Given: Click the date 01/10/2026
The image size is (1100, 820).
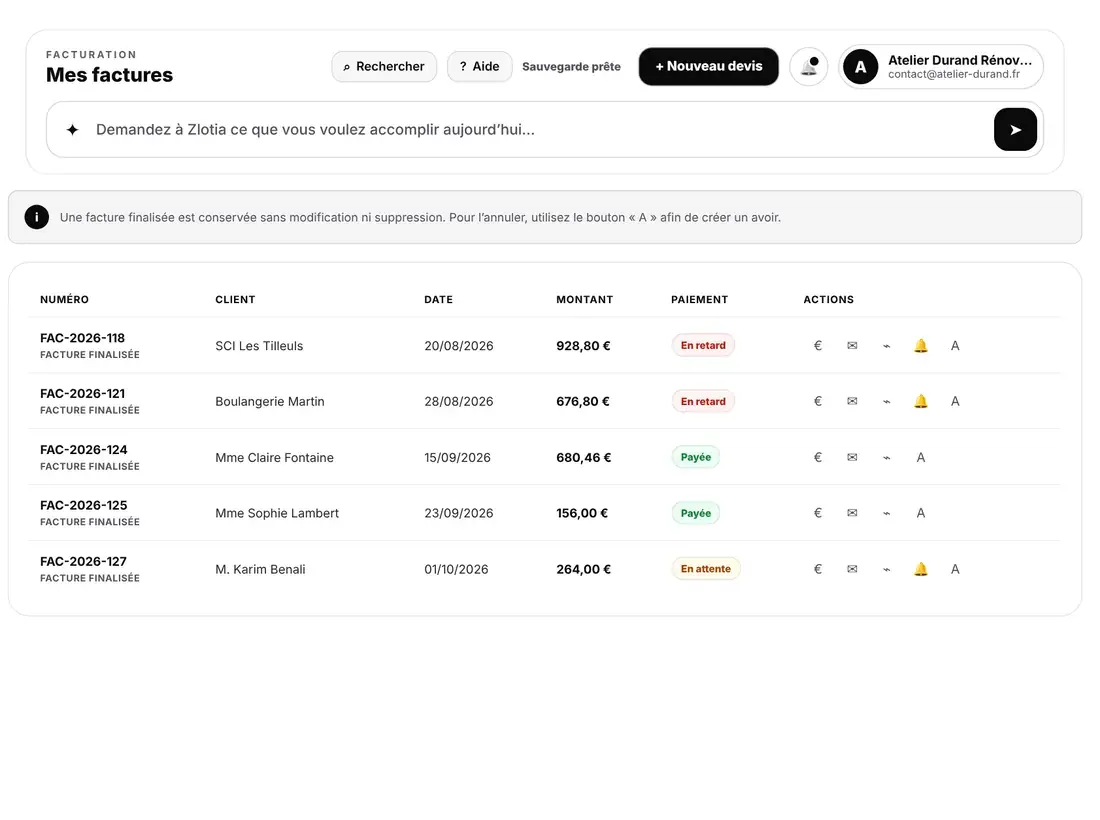Looking at the screenshot, I should 456,569.
